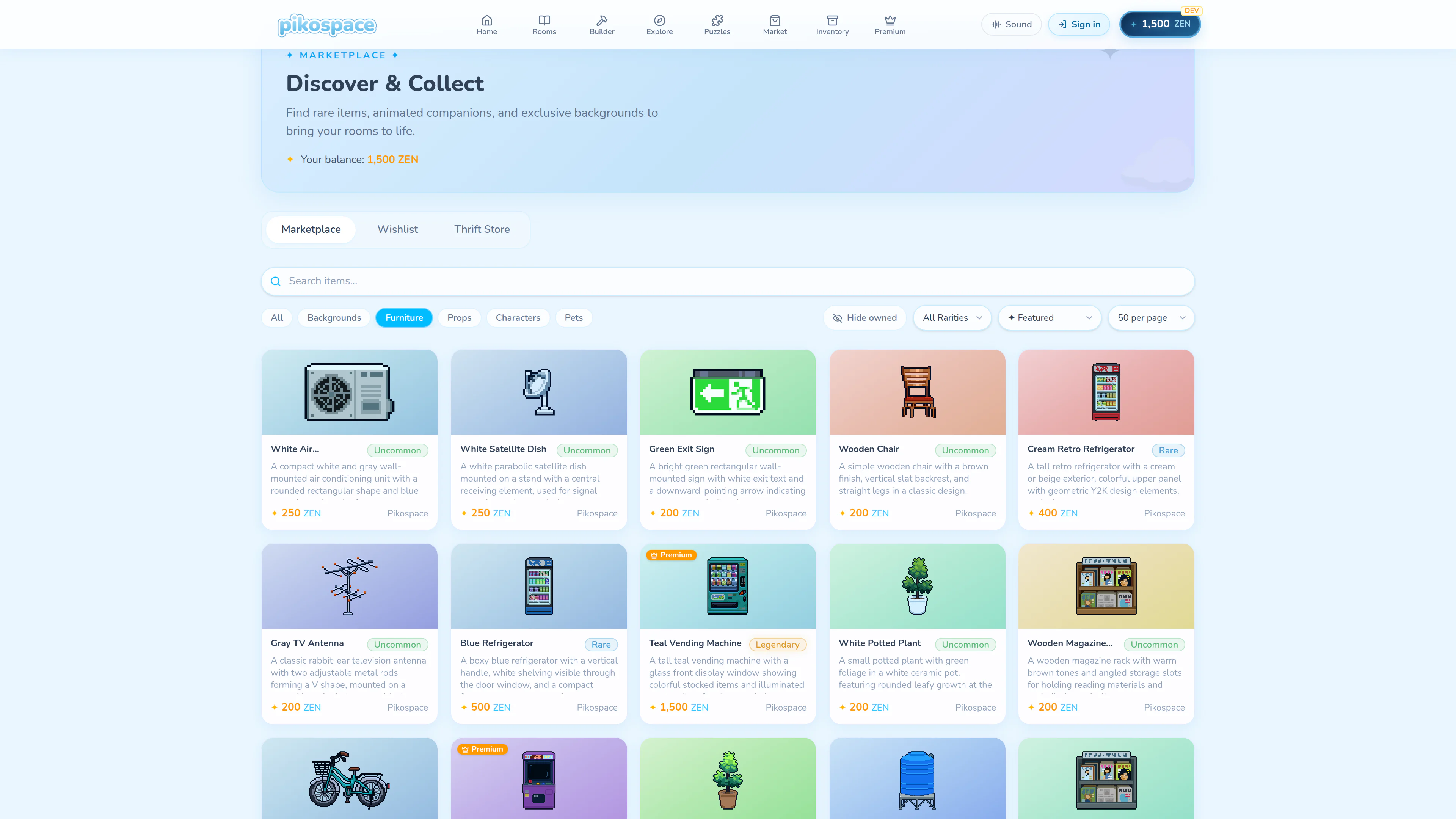Click the purple arcade machine image

539,780
